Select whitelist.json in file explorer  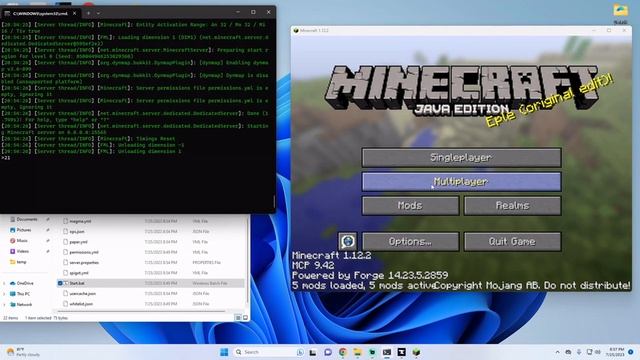[81, 304]
